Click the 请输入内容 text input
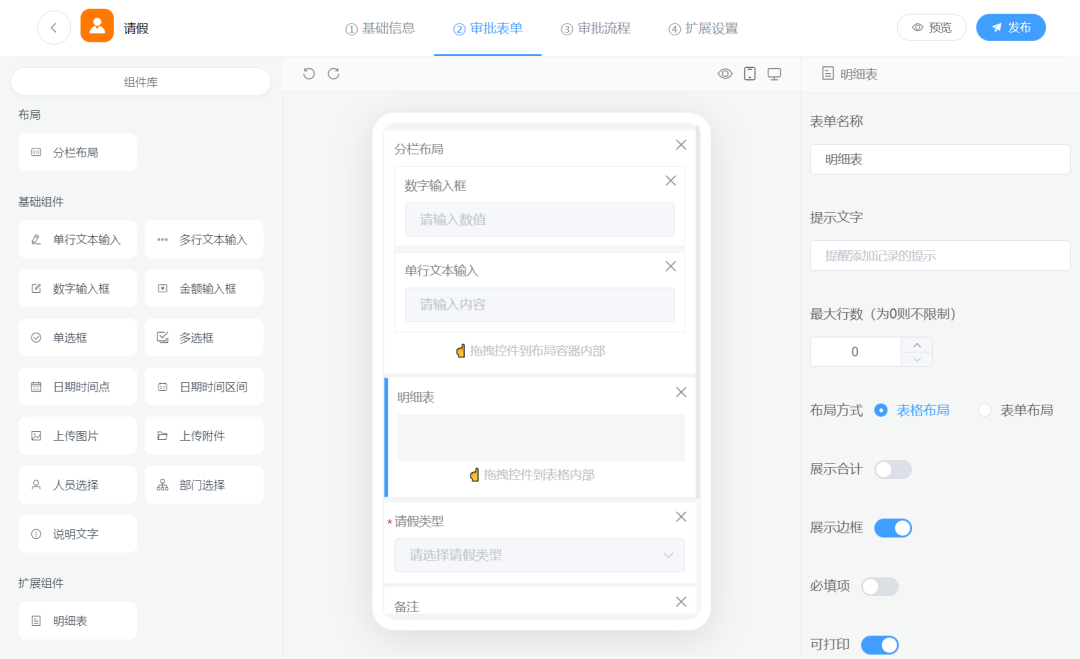This screenshot has height=659, width=1080. click(x=539, y=304)
